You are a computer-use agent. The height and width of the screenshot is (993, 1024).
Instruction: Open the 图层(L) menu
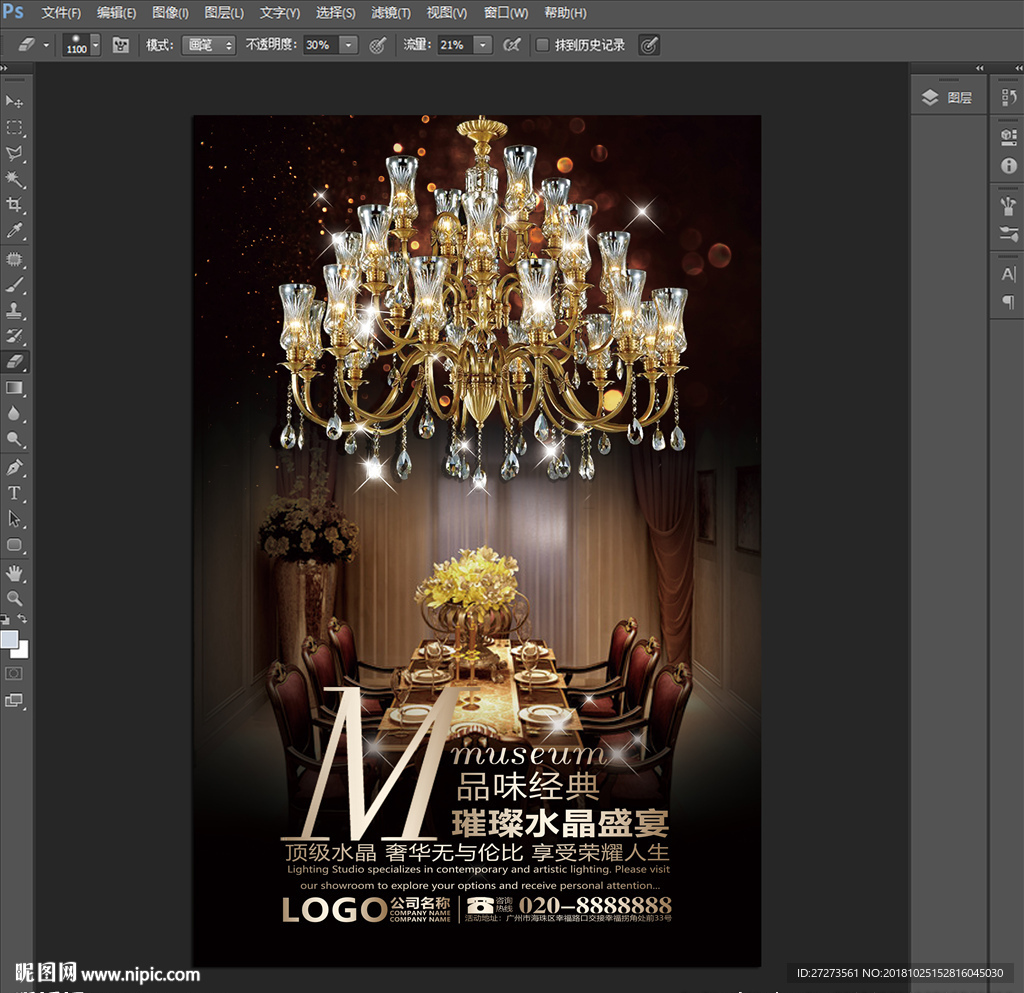coord(224,13)
